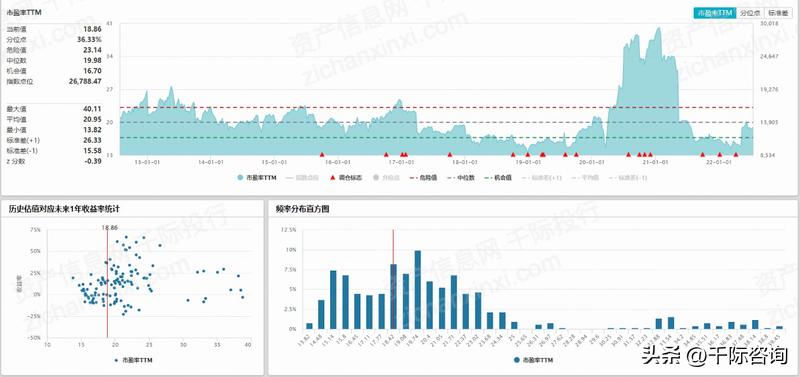Toggle the greyed 标准差(-1) legend item
800x377 pixels.
628,178
